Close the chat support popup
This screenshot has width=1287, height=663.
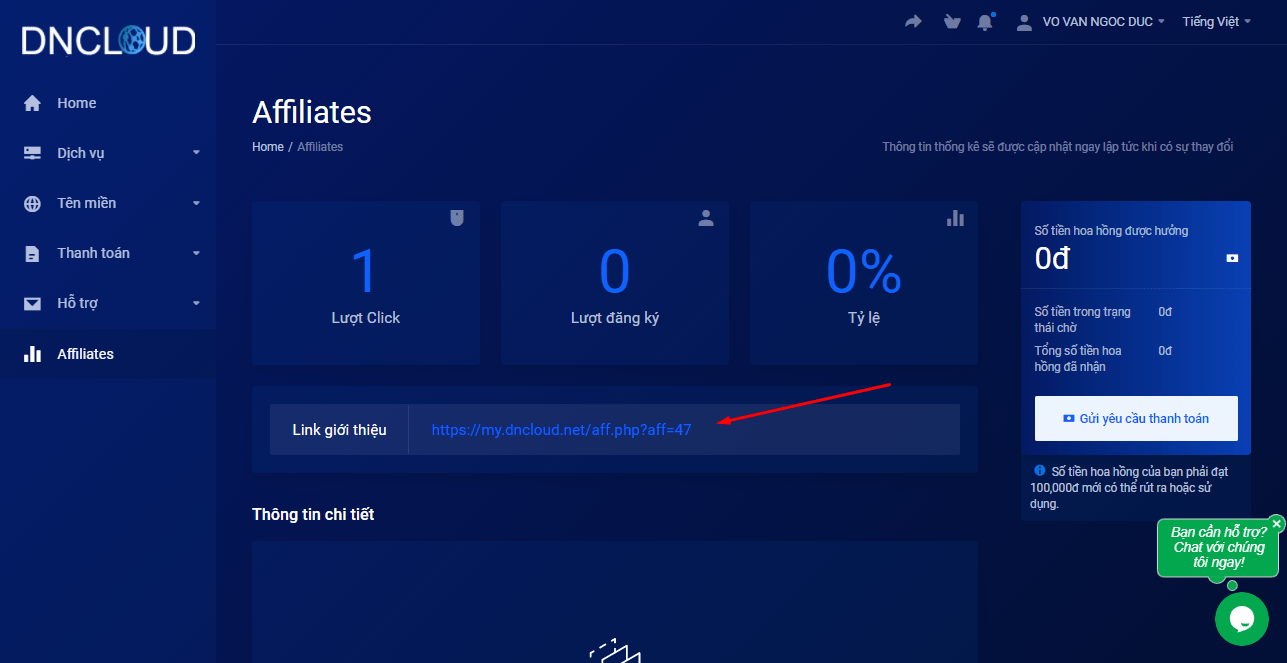(x=1276, y=524)
